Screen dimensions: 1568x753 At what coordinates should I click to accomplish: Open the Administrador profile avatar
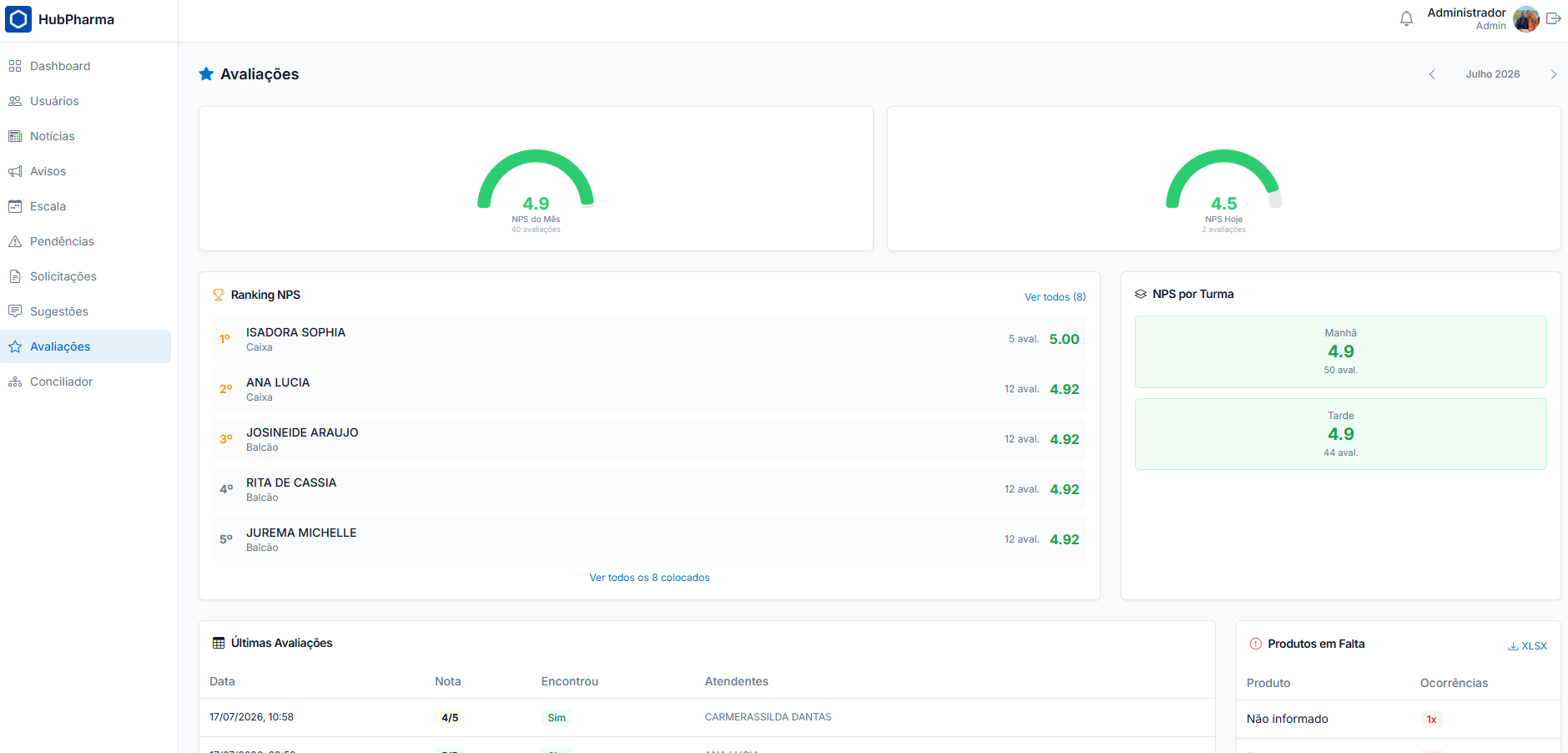click(1526, 18)
